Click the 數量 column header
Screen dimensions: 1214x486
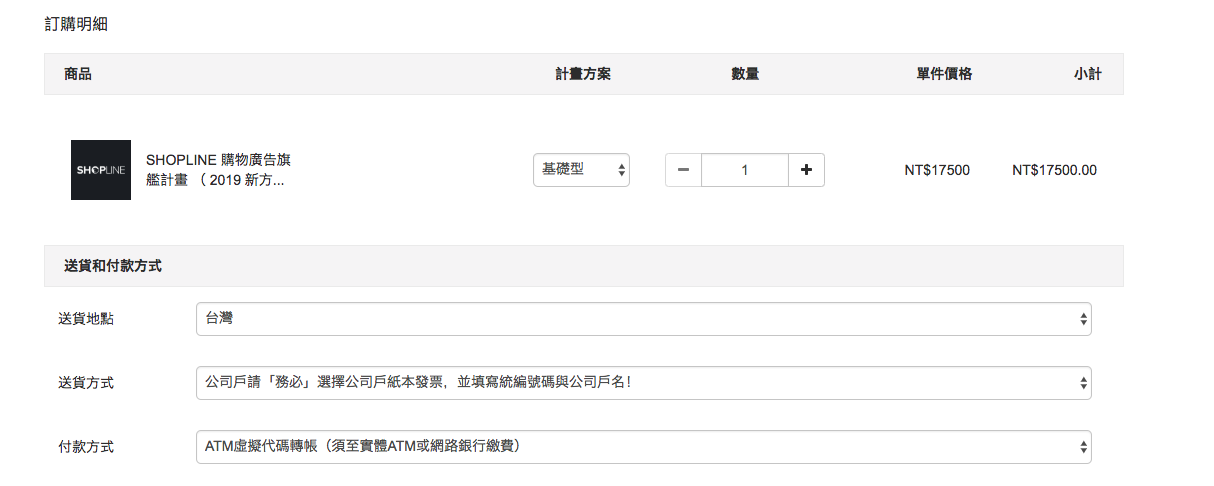745,74
